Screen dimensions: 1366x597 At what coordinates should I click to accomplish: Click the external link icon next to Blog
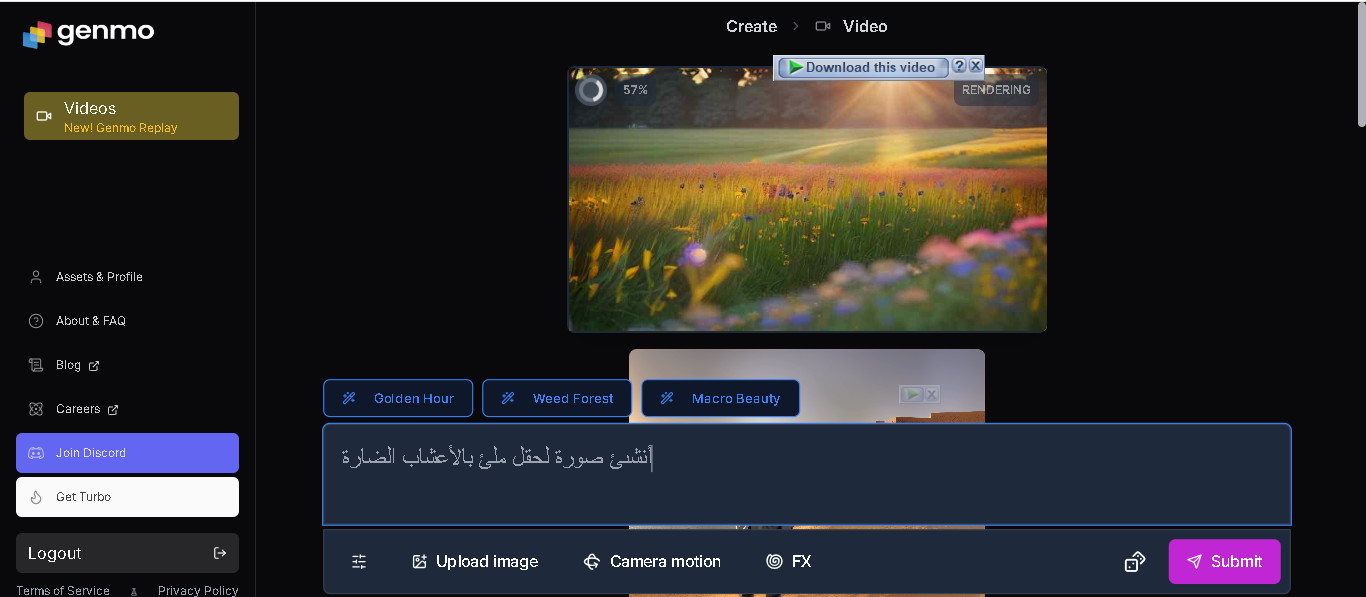pos(94,366)
